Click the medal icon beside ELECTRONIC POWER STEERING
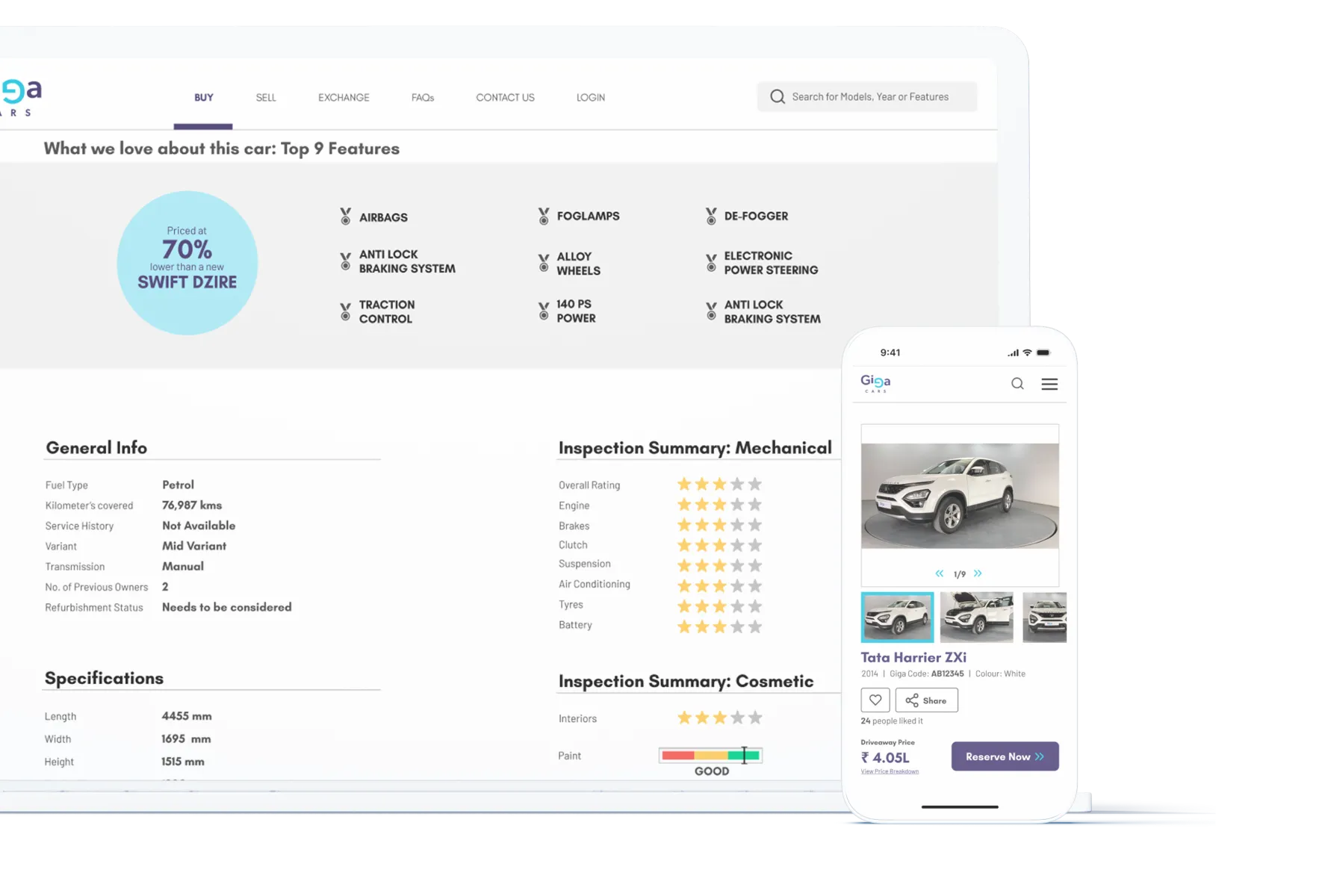Viewport: 1325px width, 896px height. [x=711, y=263]
